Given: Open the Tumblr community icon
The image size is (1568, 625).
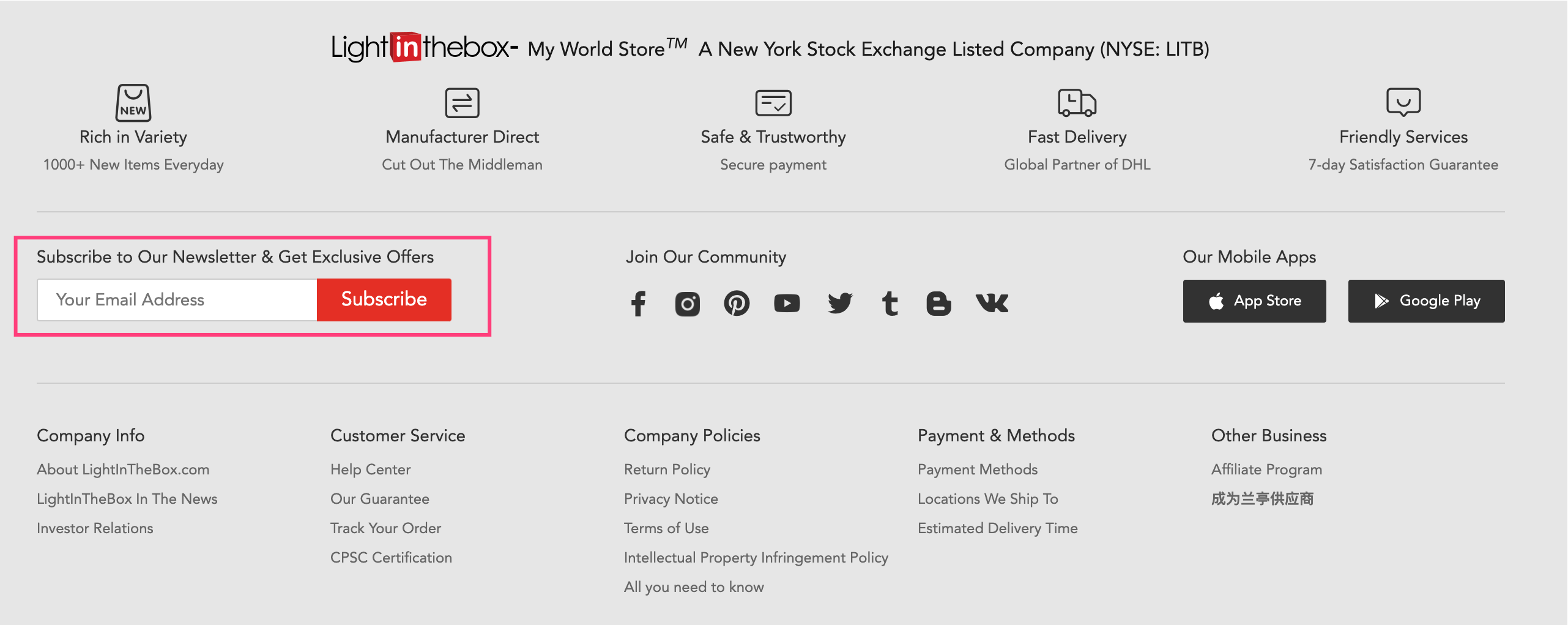Looking at the screenshot, I should click(890, 303).
